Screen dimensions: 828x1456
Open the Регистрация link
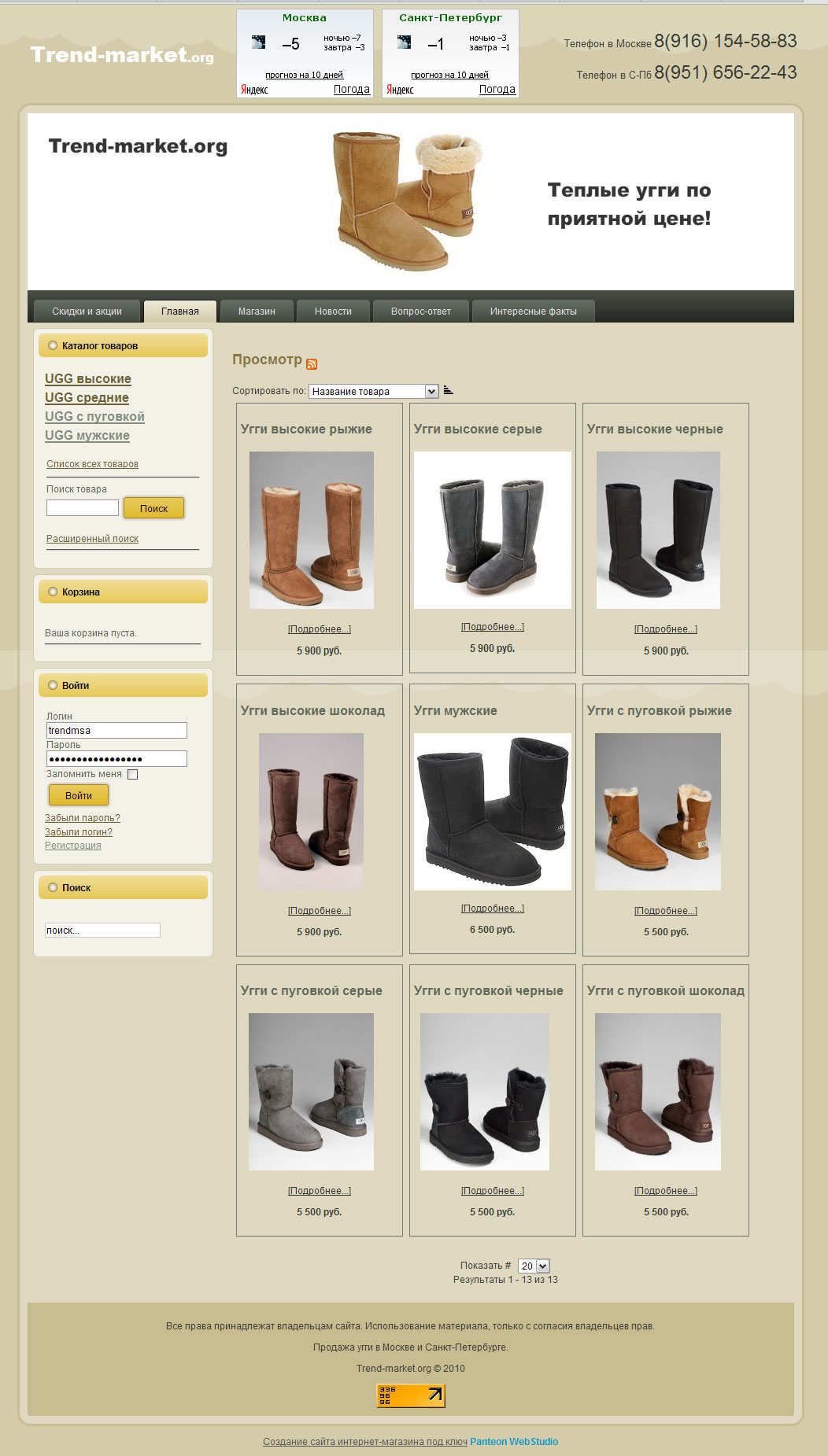73,846
